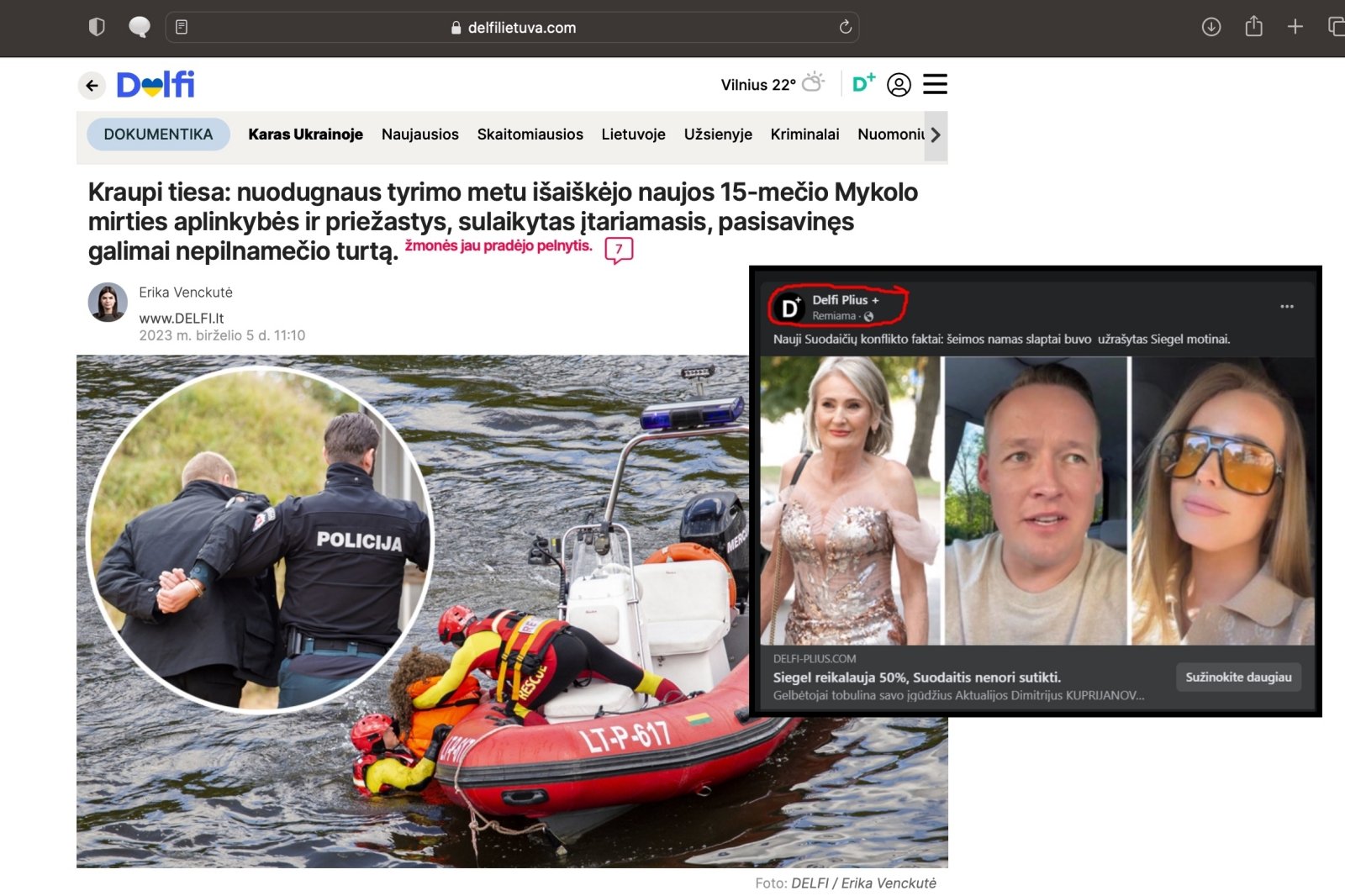This screenshot has height=896, width=1345.
Task: Click the ad description starting with Gelbėtojai tobulina
Action: coord(958,696)
